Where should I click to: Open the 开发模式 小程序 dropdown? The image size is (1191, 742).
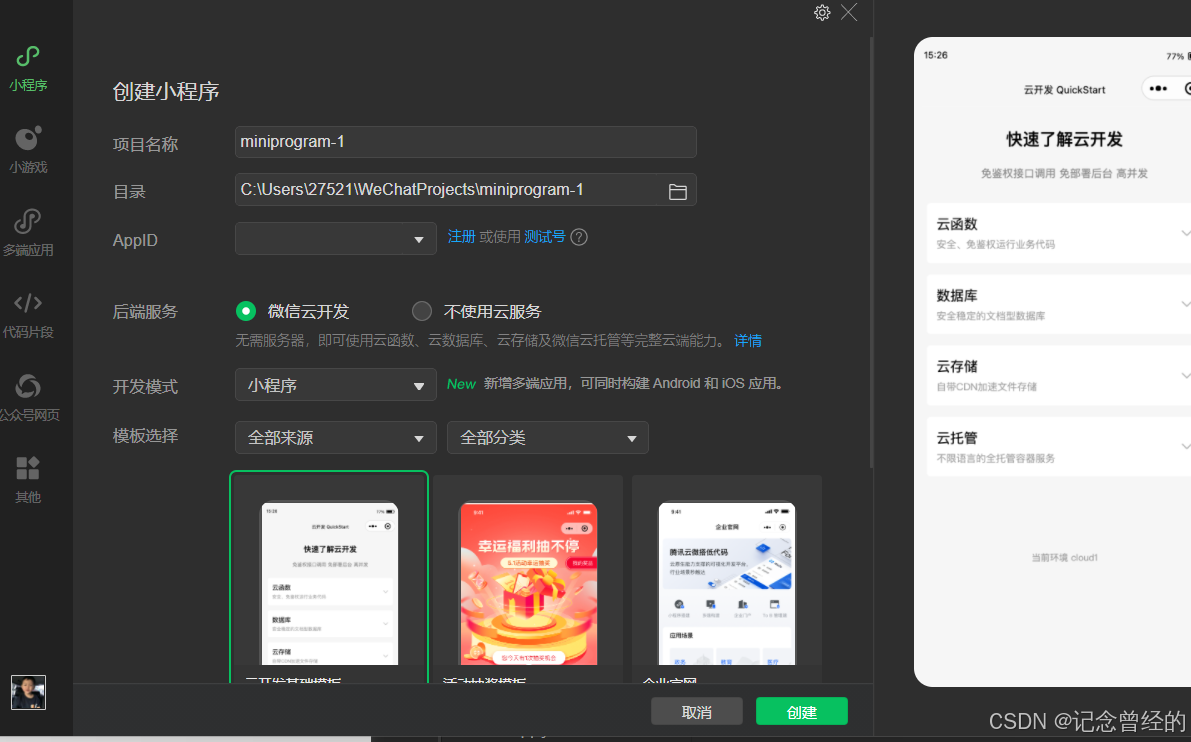point(335,385)
